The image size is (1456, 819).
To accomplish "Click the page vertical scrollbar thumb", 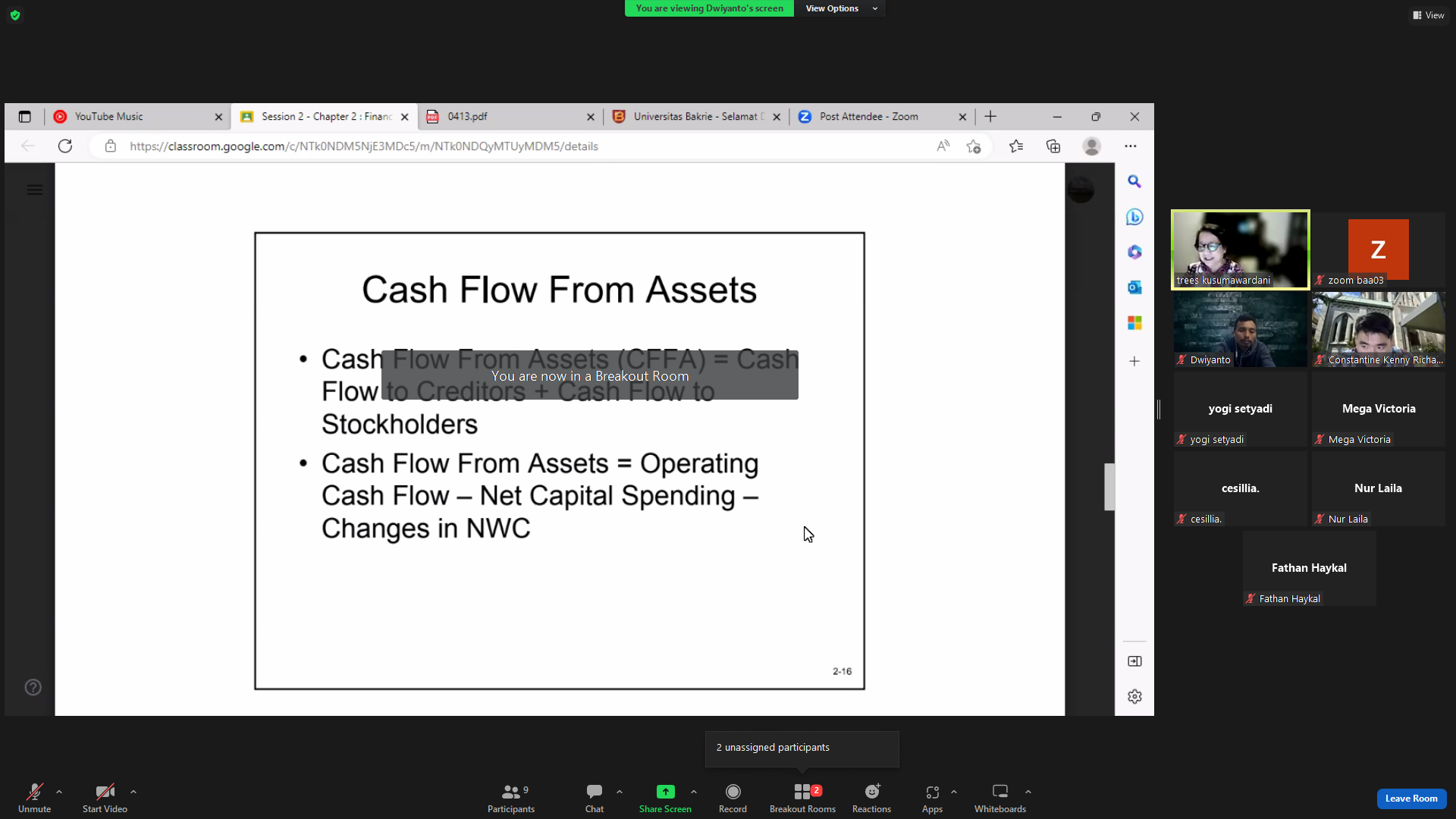I will [x=1109, y=487].
